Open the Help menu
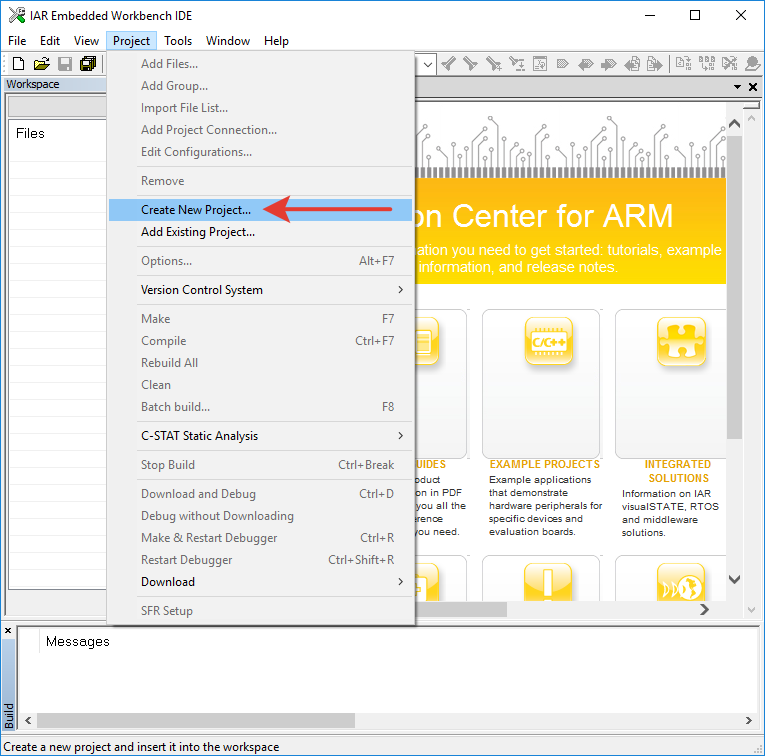765x756 pixels. (x=276, y=41)
